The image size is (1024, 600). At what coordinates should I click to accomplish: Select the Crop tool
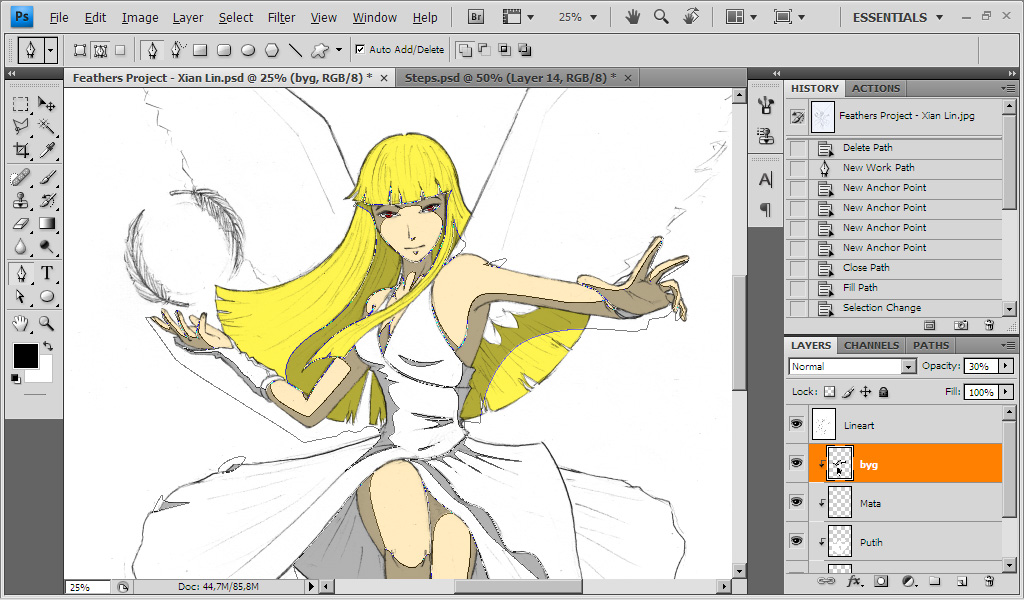21,150
